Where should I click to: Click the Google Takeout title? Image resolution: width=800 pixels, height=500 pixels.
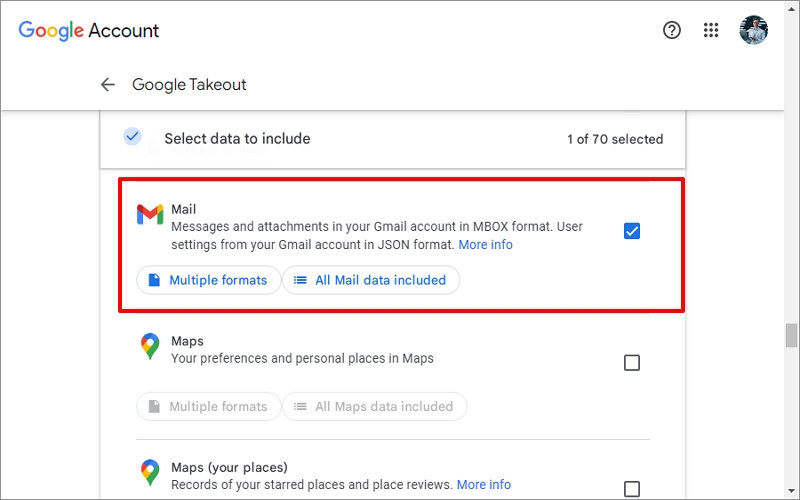pyautogui.click(x=189, y=85)
